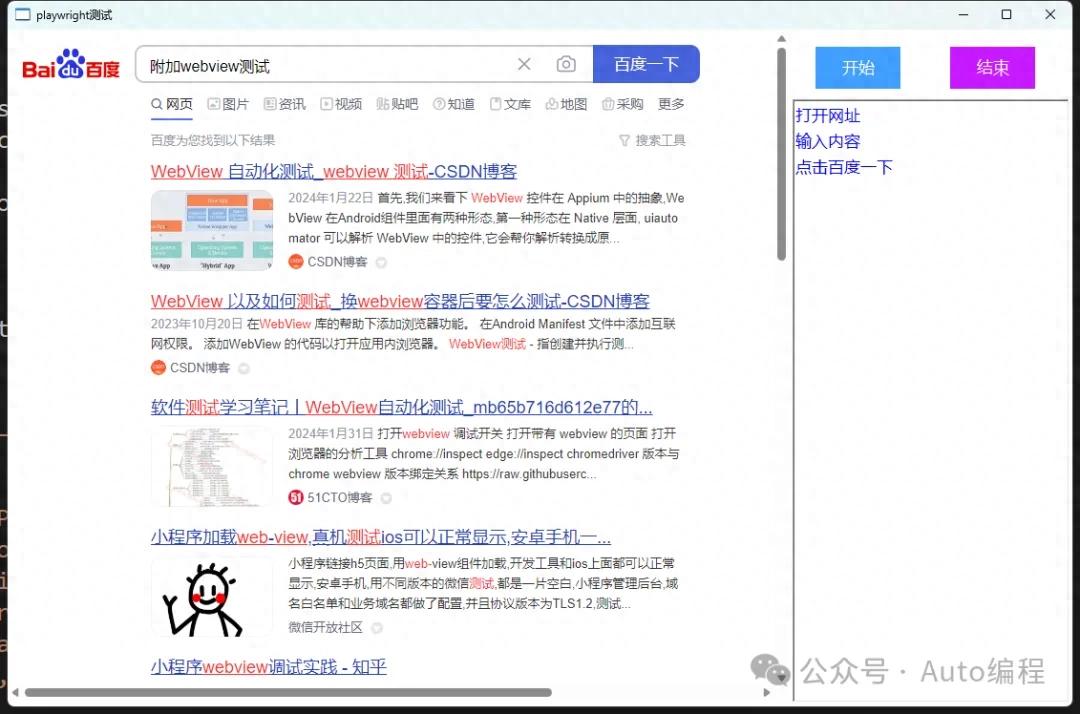Click the blue 开始 button
1080x714 pixels.
(x=858, y=67)
